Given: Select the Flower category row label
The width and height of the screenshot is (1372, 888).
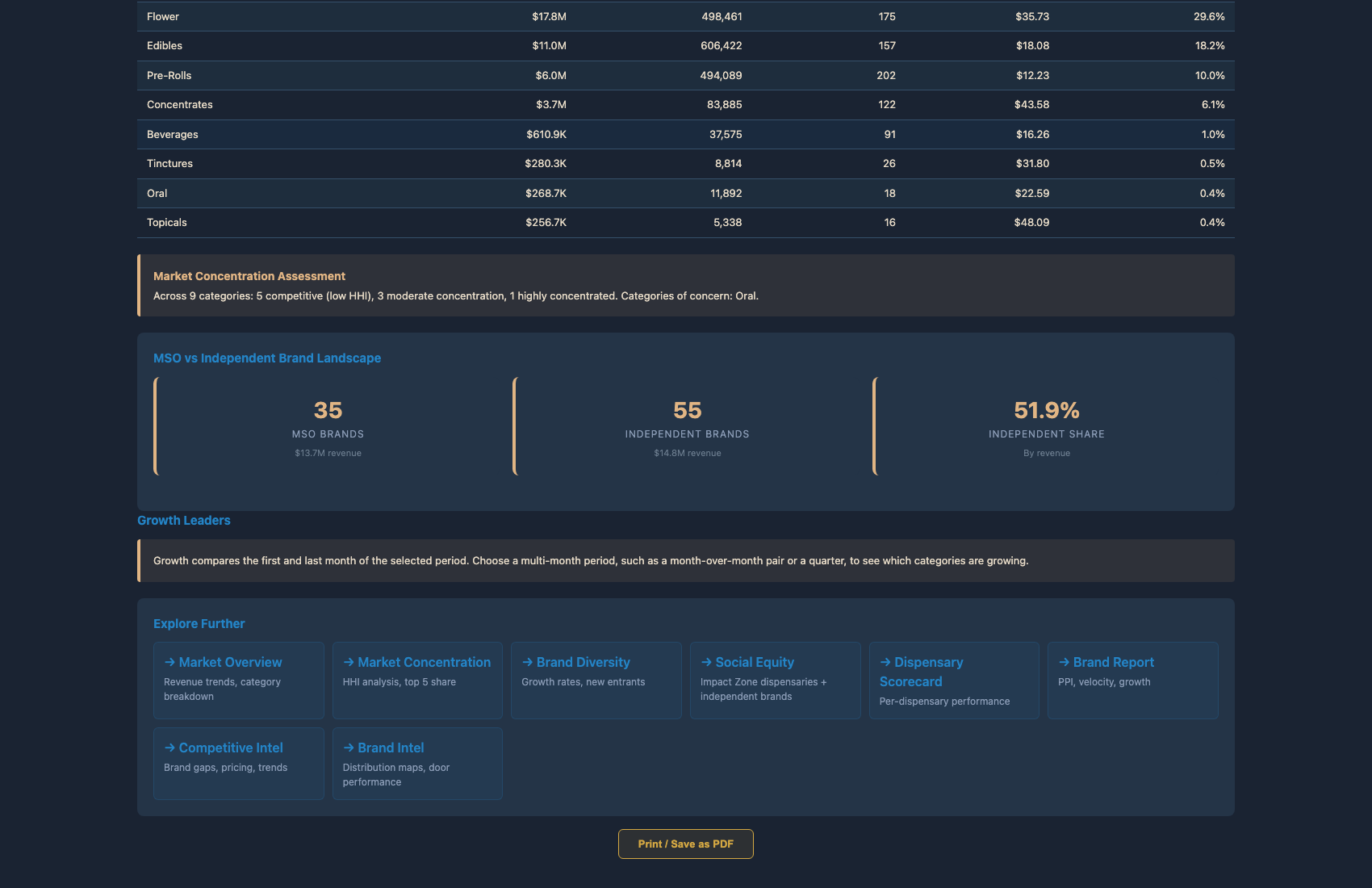Looking at the screenshot, I should (163, 16).
